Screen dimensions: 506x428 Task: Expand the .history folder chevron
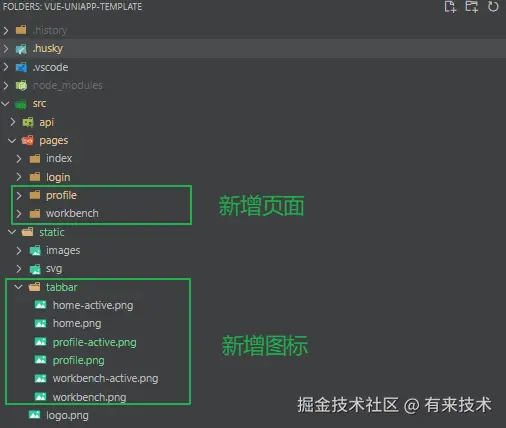tap(6, 31)
